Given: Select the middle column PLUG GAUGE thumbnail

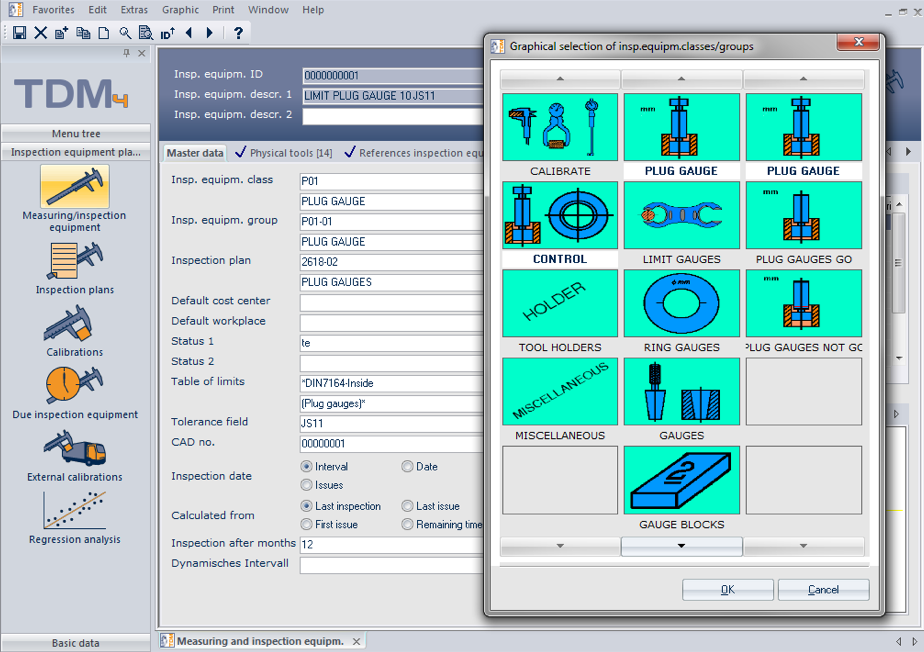Looking at the screenshot, I should (x=681, y=127).
